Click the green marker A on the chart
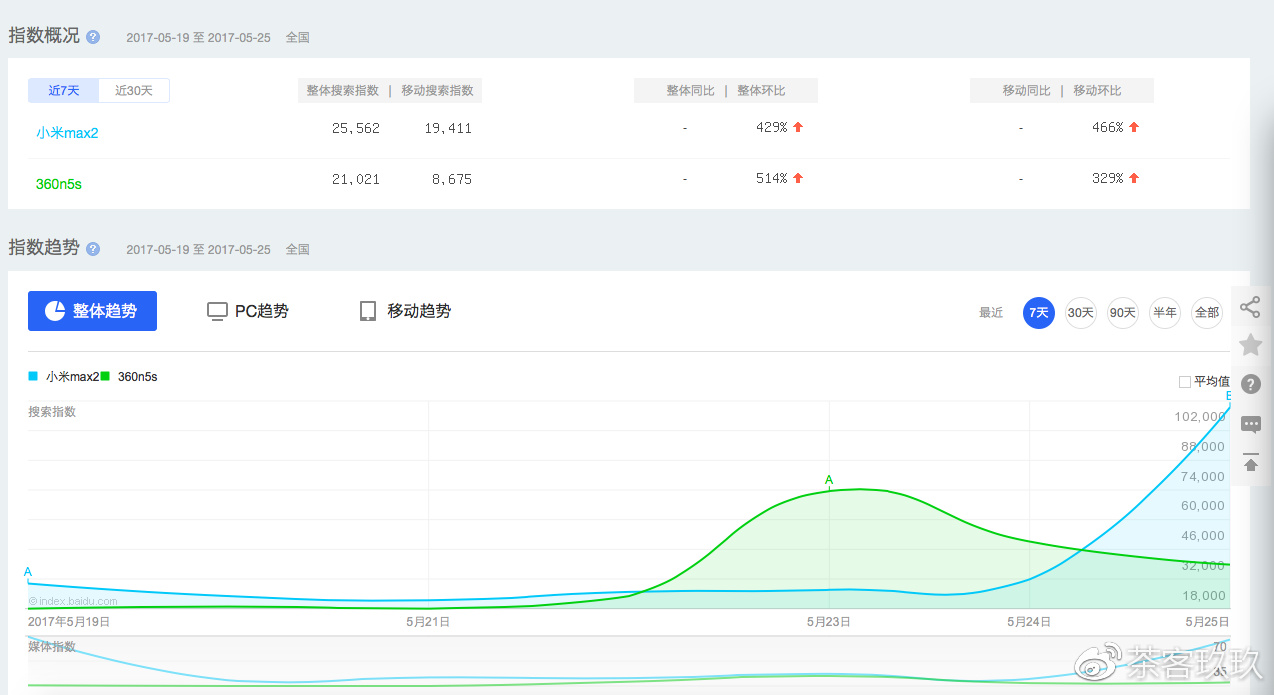Viewport: 1274px width, 695px height. click(x=828, y=480)
